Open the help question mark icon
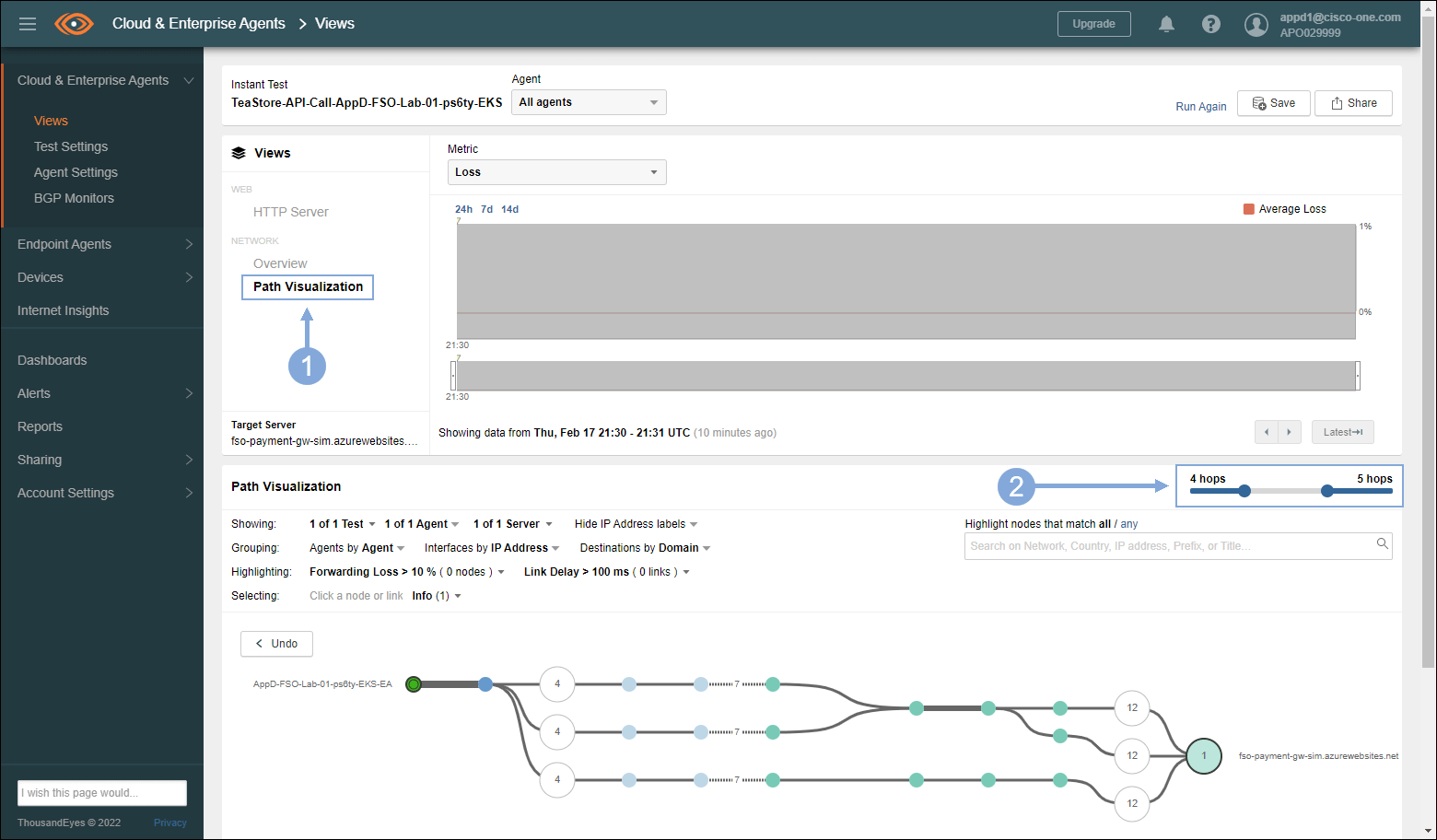 click(1211, 24)
